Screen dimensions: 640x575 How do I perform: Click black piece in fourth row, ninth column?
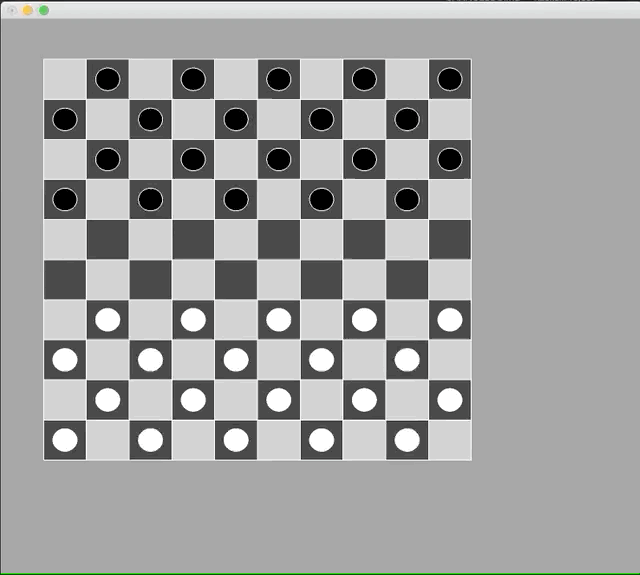tap(407, 199)
